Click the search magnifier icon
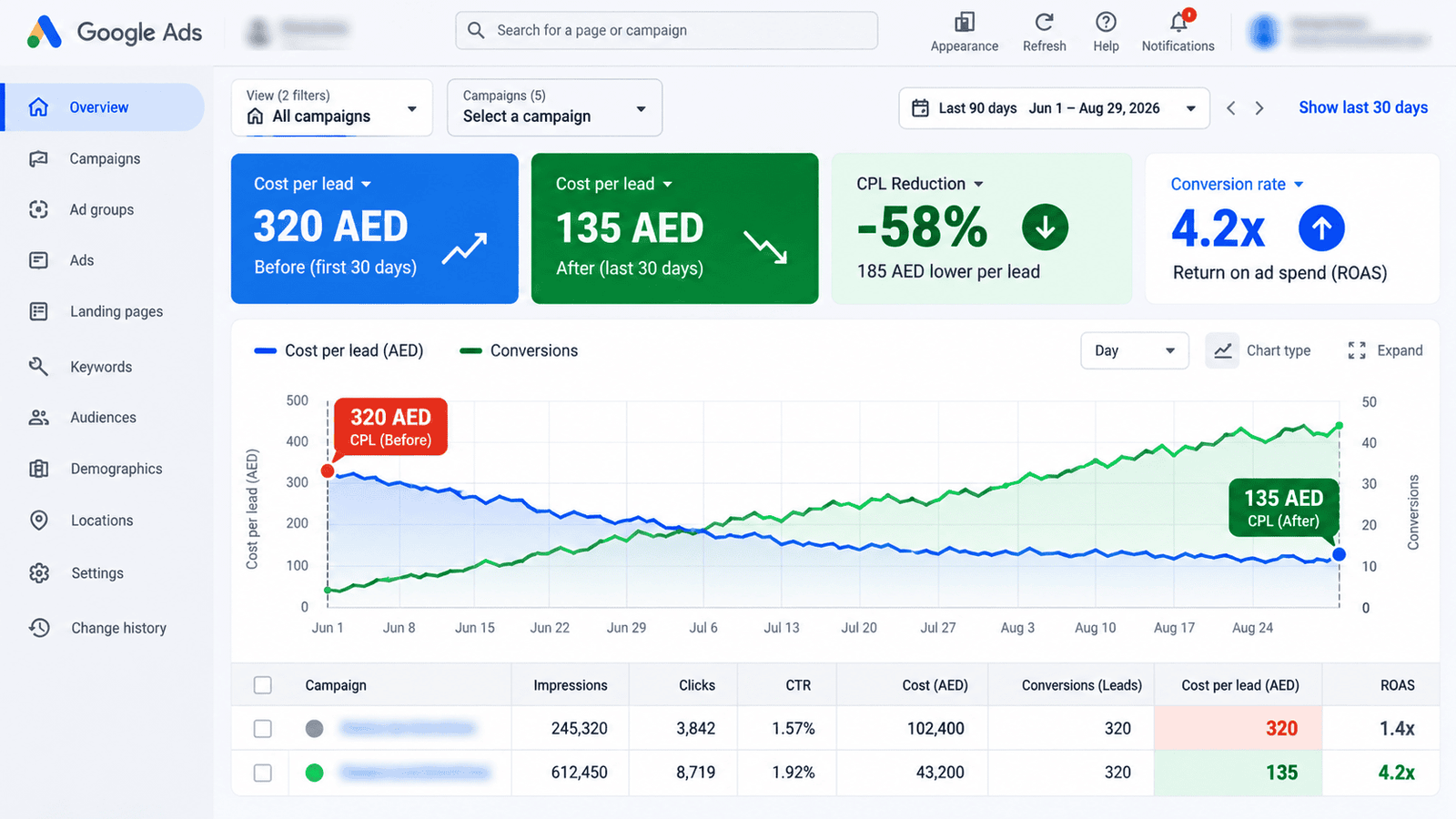 coord(476,30)
